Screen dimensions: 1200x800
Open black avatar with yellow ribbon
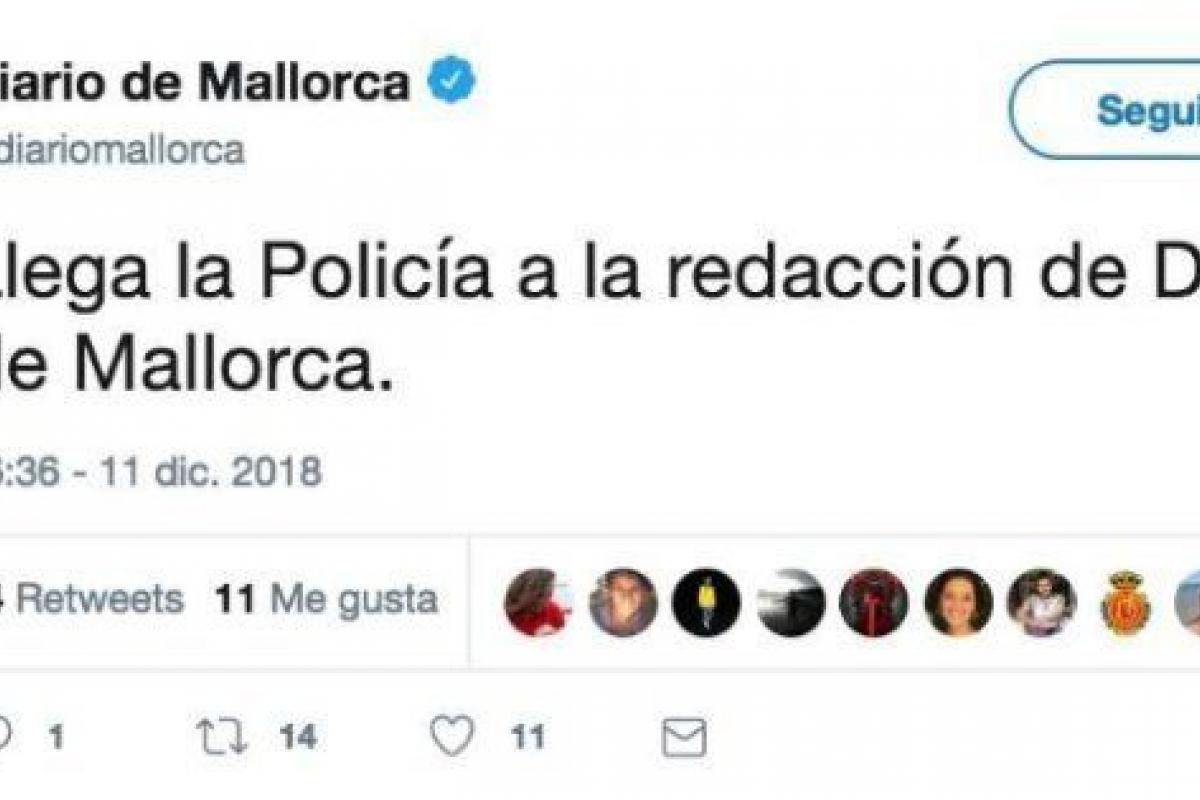(706, 602)
